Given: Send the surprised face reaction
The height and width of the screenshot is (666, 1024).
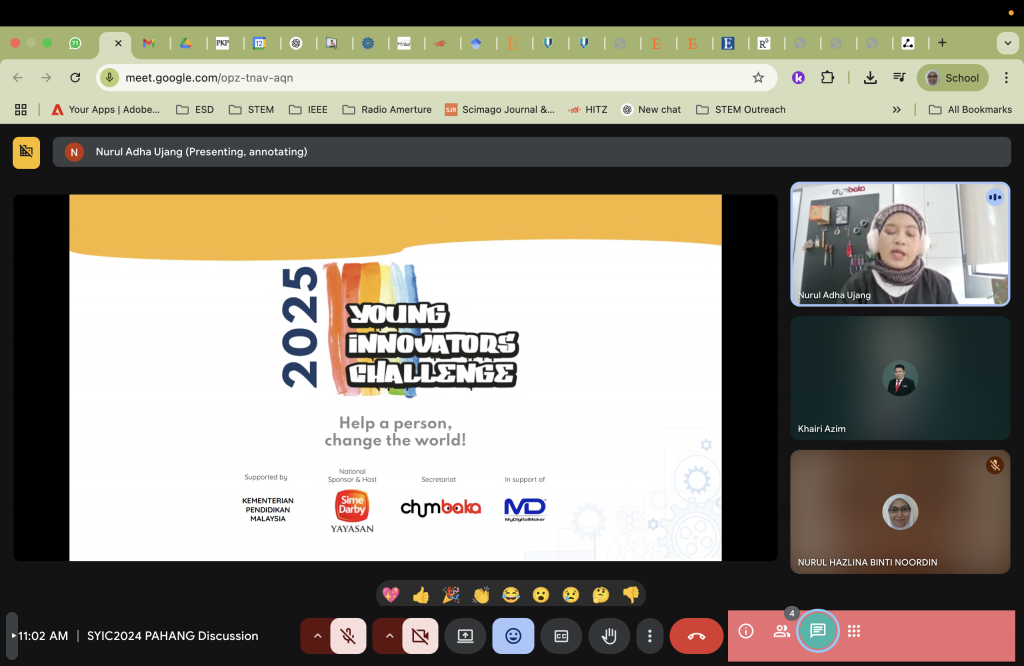Looking at the screenshot, I should pyautogui.click(x=541, y=594).
